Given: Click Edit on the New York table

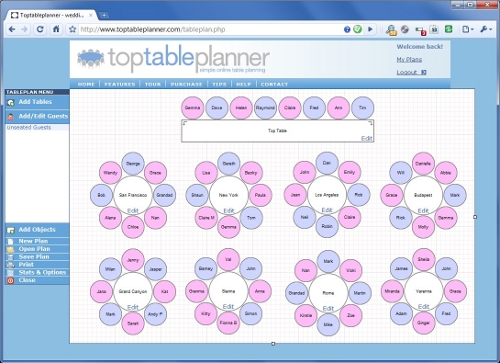Looking at the screenshot, I should click(x=229, y=211).
